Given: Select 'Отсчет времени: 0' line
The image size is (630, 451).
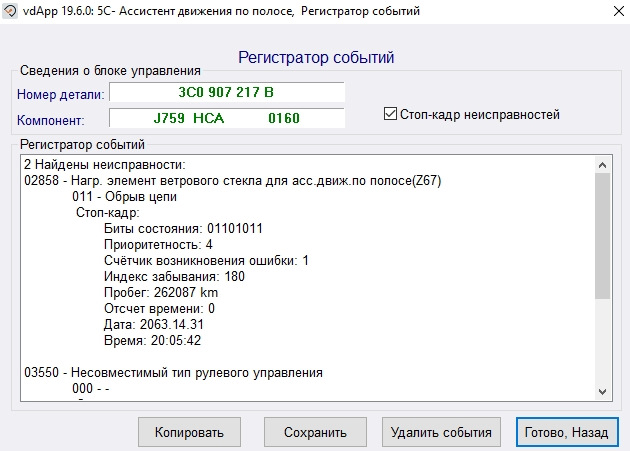Looking at the screenshot, I should tap(160, 308).
